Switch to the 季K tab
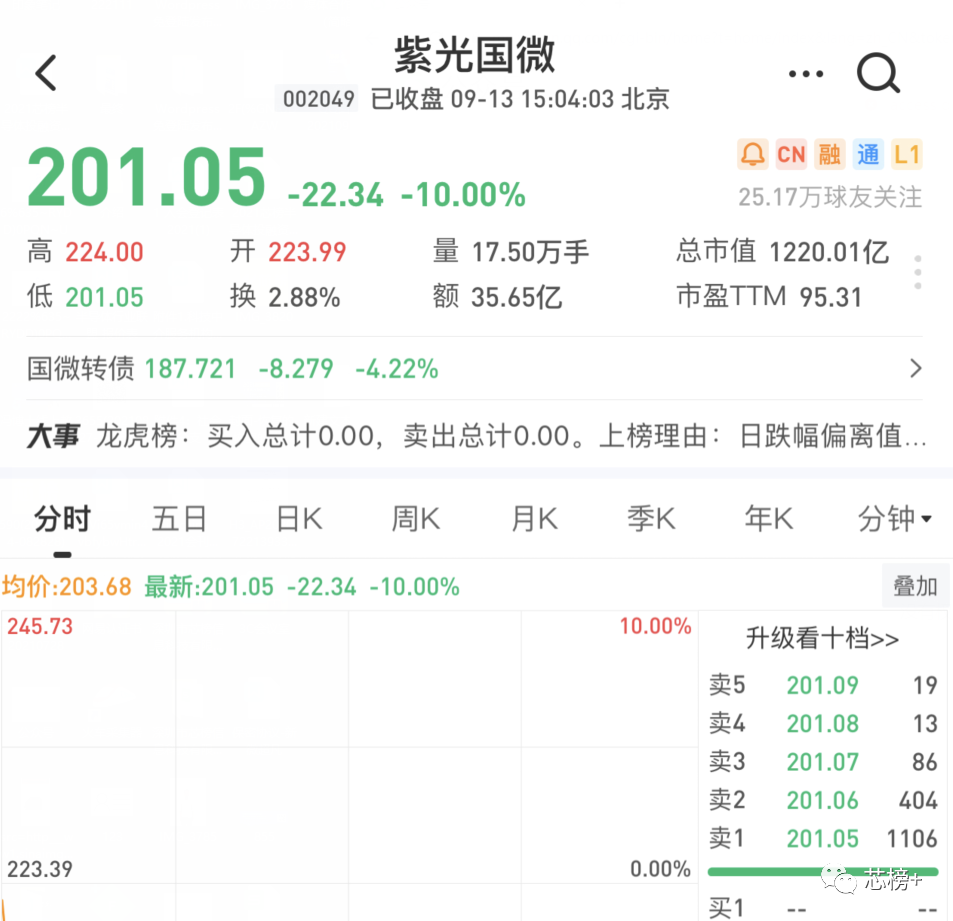Image resolution: width=953 pixels, height=921 pixels. (x=651, y=519)
